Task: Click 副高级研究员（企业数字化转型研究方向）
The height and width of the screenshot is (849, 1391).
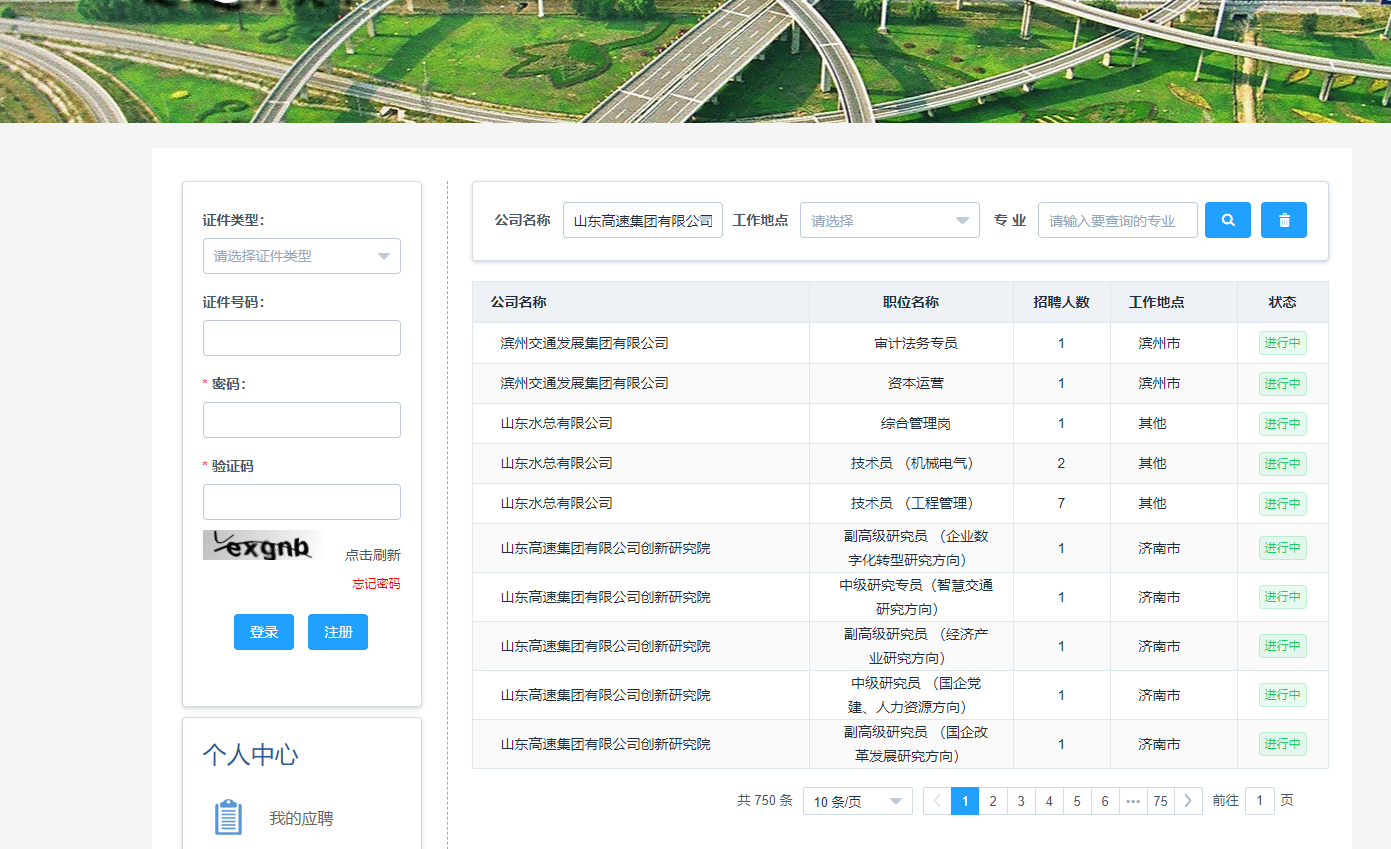Action: pos(912,548)
